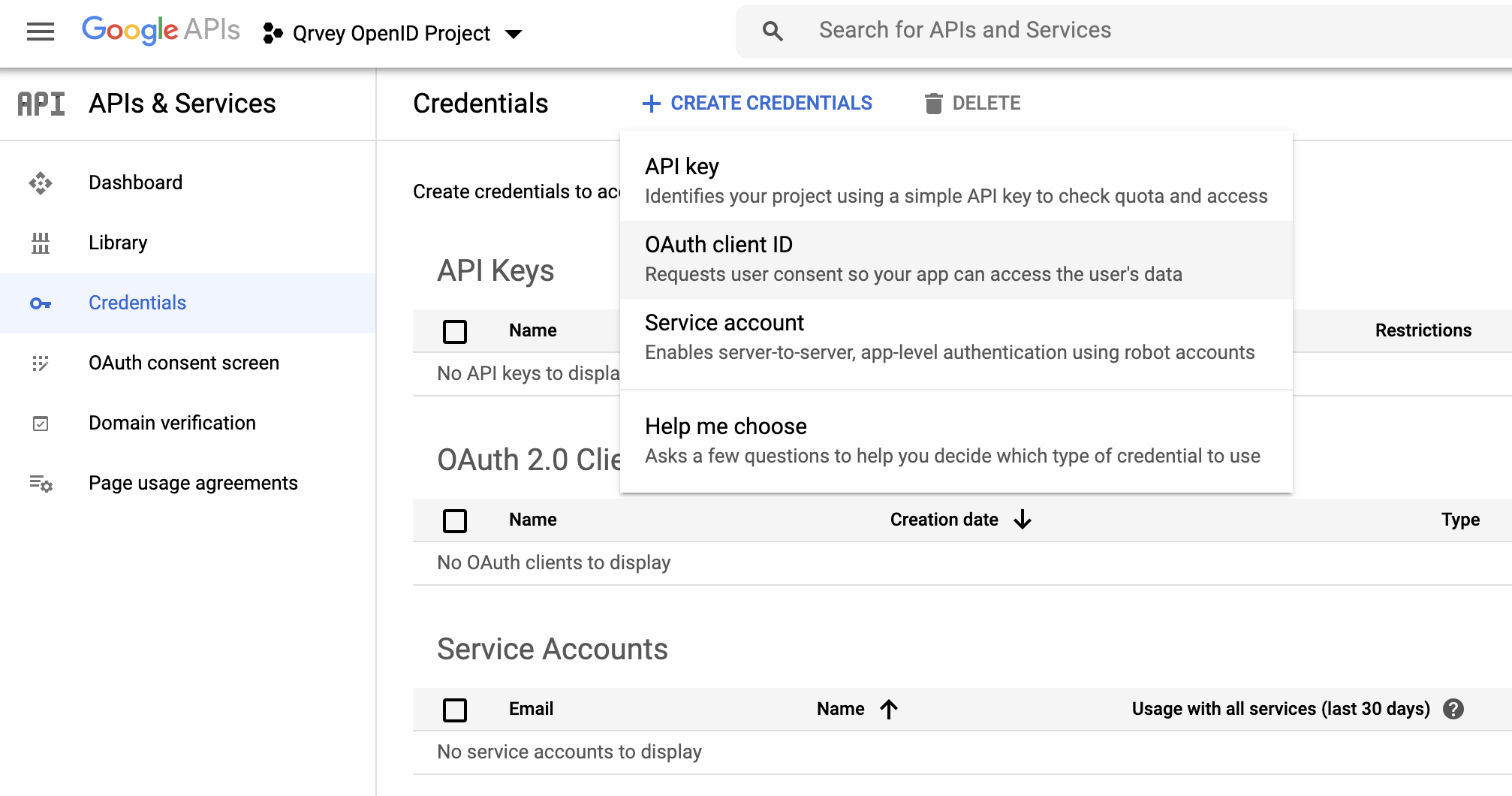Click the Library icon in sidebar
Screen dimensions: 1512x796
(41, 243)
